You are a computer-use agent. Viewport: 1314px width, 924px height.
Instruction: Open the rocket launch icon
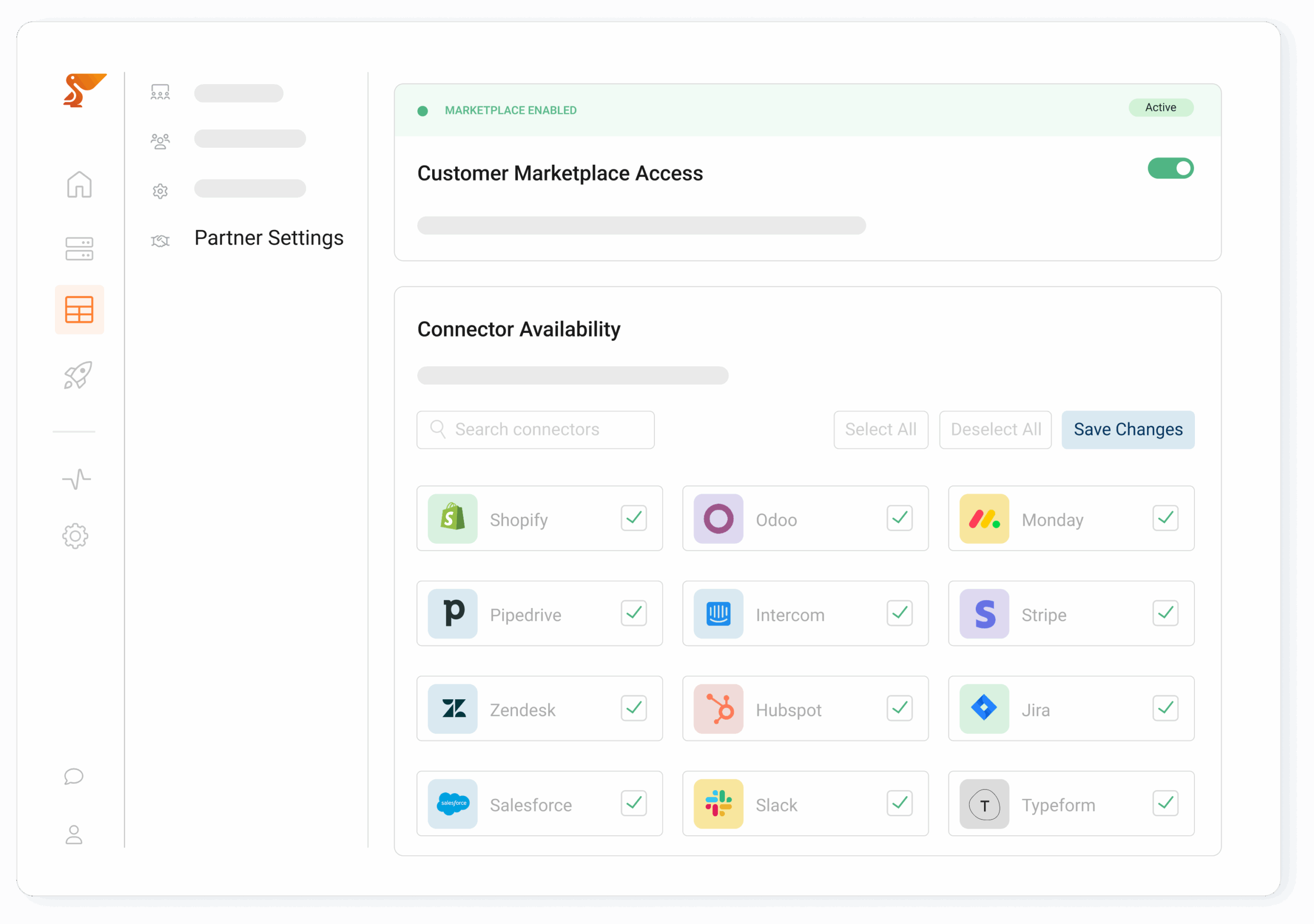(78, 375)
